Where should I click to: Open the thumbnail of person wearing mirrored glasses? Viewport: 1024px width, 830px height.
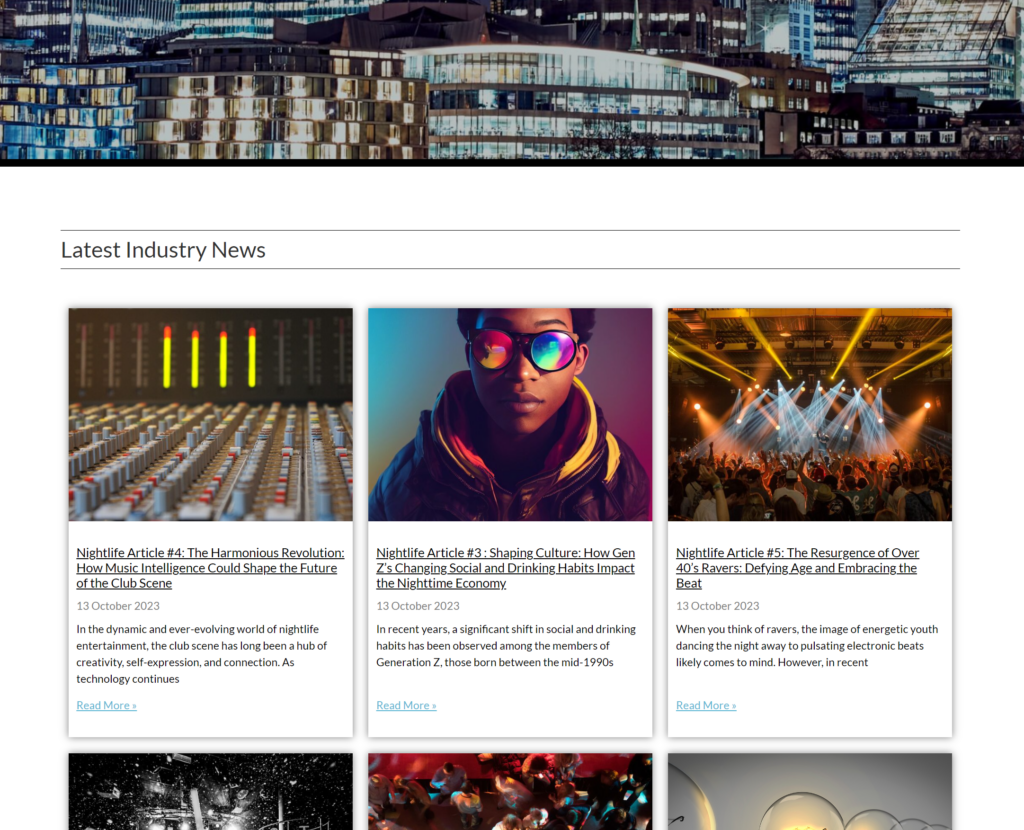coord(510,415)
